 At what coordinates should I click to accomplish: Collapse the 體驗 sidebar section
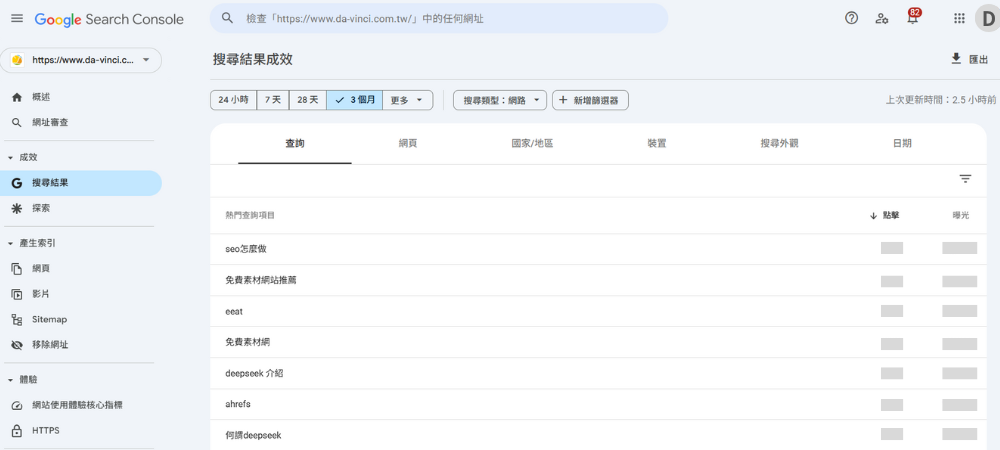(10, 380)
